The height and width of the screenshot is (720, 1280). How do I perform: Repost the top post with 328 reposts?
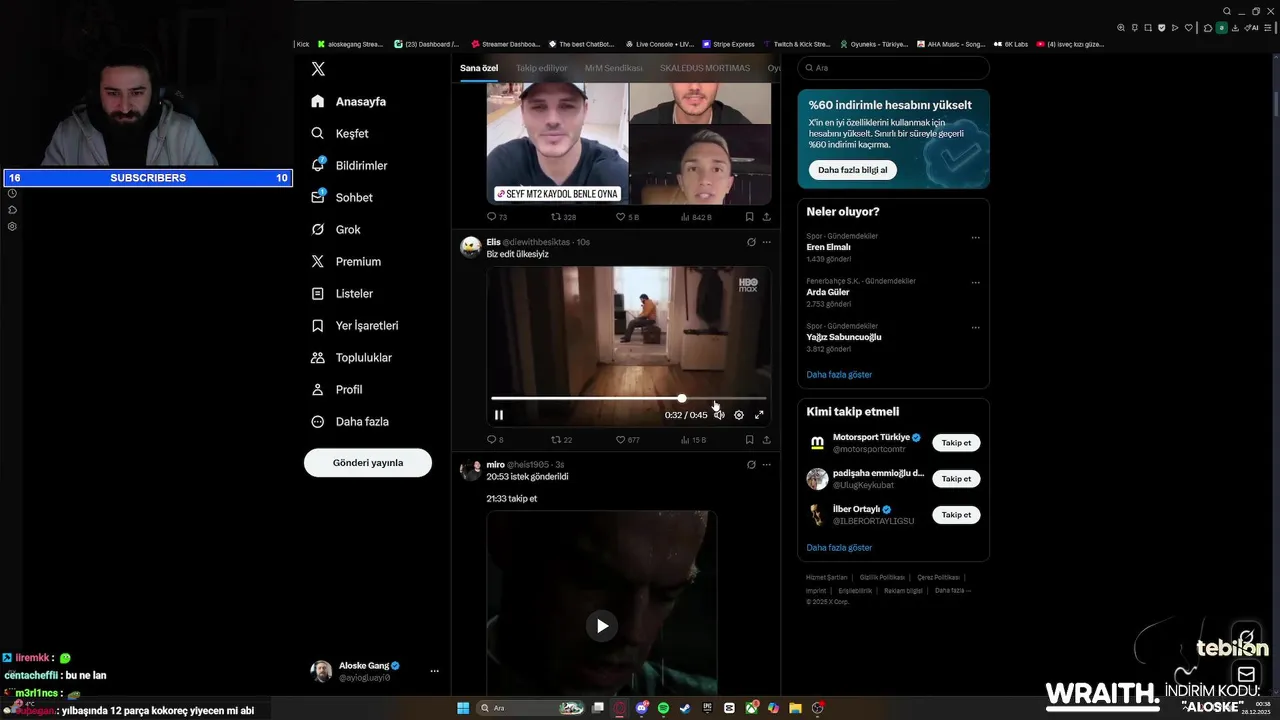[563, 216]
